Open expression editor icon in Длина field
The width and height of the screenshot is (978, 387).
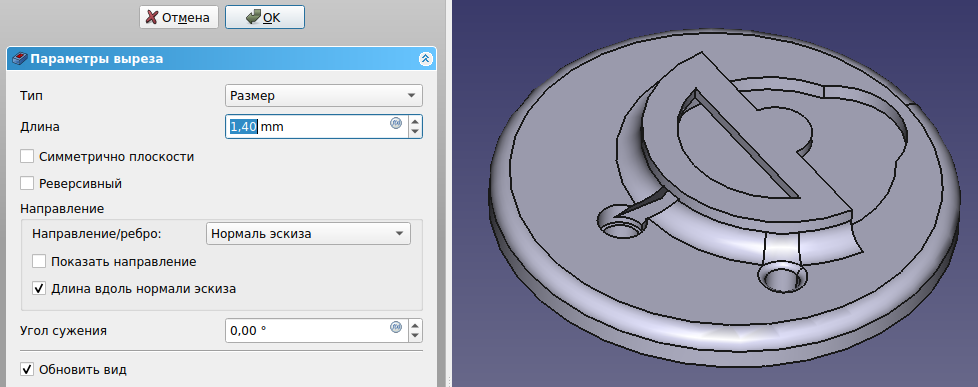coord(395,123)
